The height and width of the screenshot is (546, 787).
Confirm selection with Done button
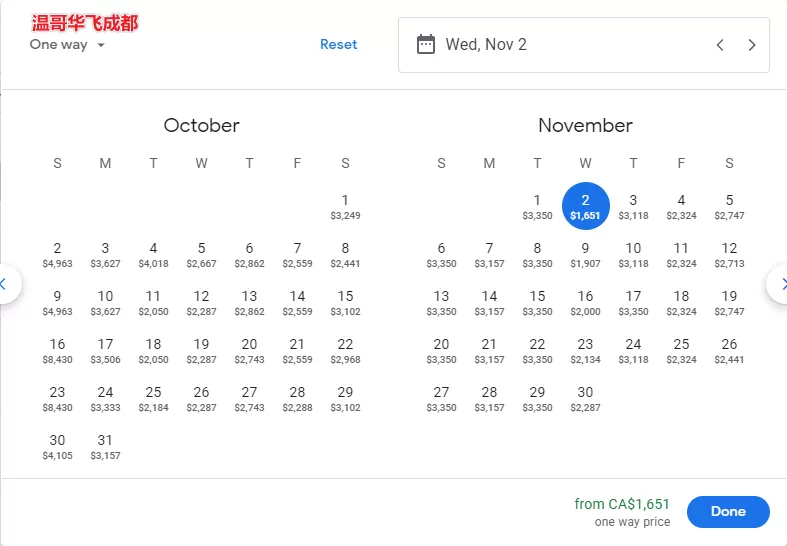tap(728, 512)
